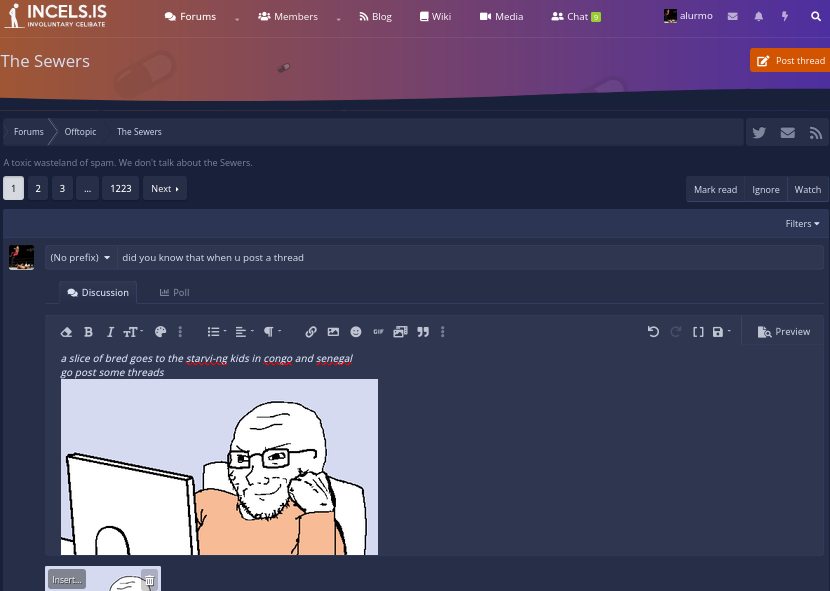Open the Filters dropdown

pyautogui.click(x=802, y=223)
